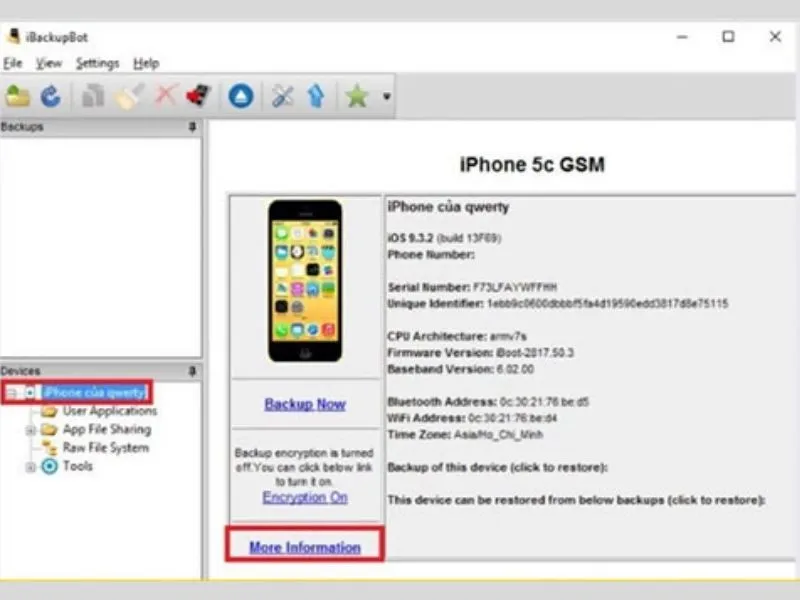Click the green star toolbar icon
Image resolution: width=800 pixels, height=600 pixels.
[x=357, y=96]
